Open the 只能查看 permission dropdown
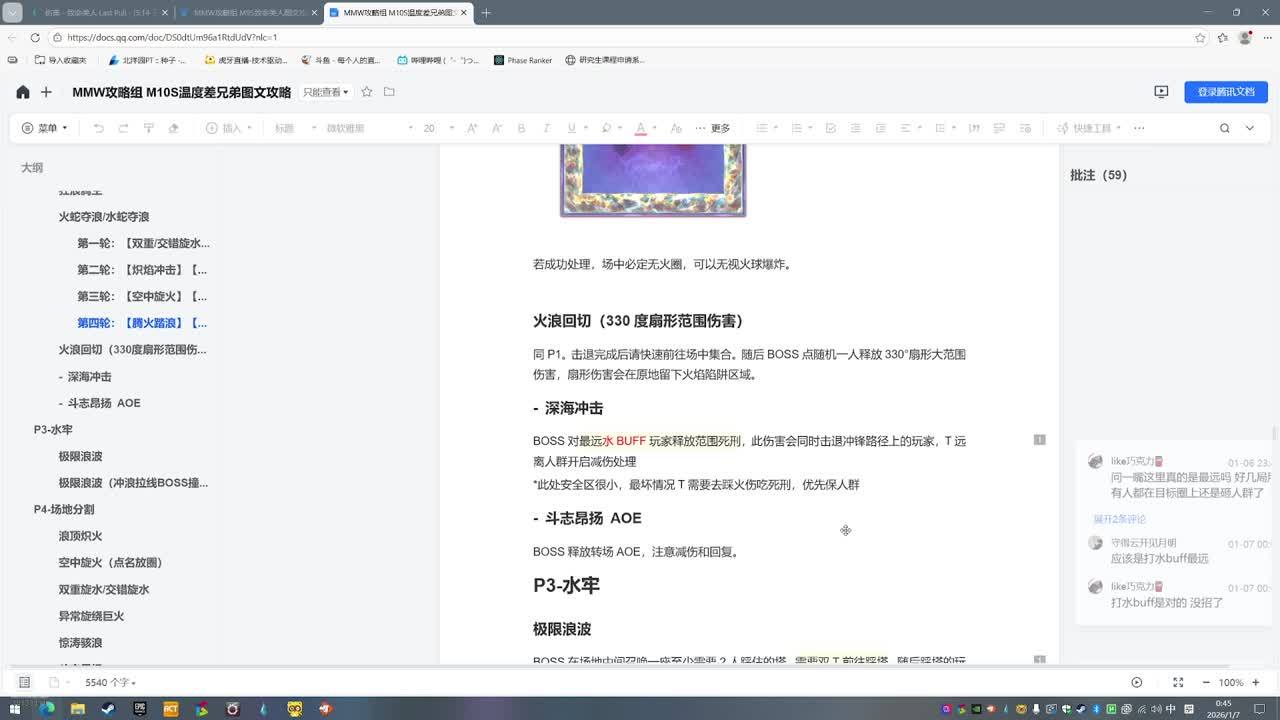The image size is (1280, 720). pos(325,92)
